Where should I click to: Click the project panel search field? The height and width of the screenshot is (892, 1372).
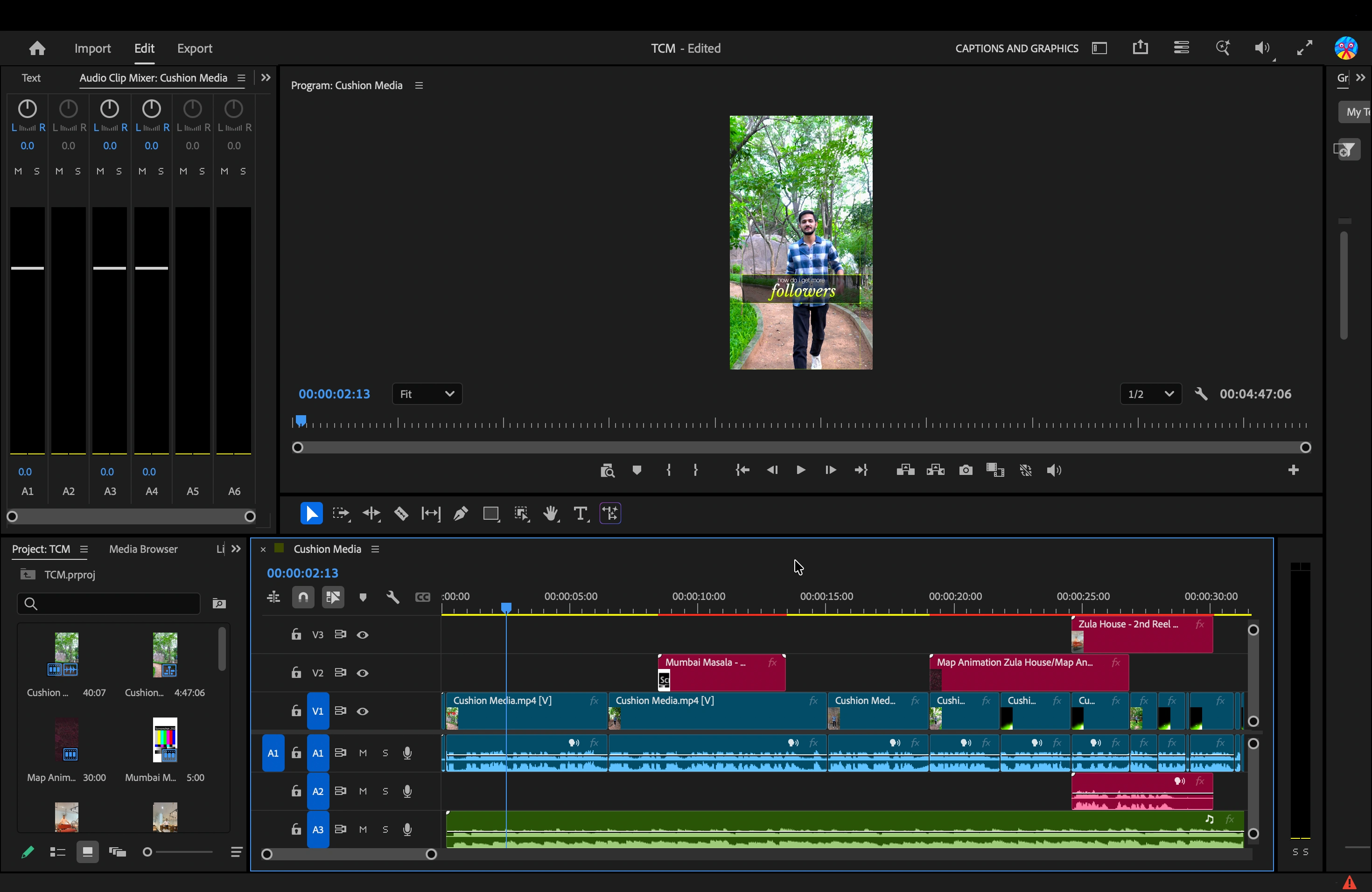coord(109,603)
